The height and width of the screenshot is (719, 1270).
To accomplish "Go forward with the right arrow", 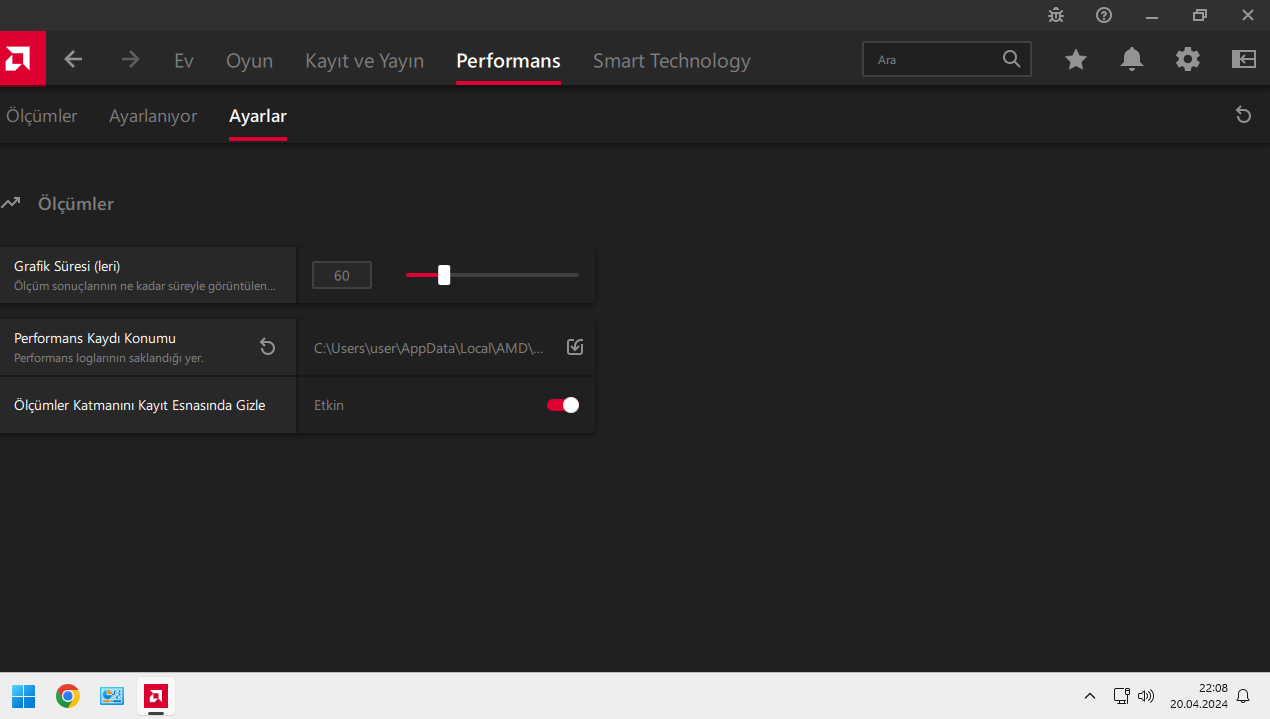I will [130, 60].
